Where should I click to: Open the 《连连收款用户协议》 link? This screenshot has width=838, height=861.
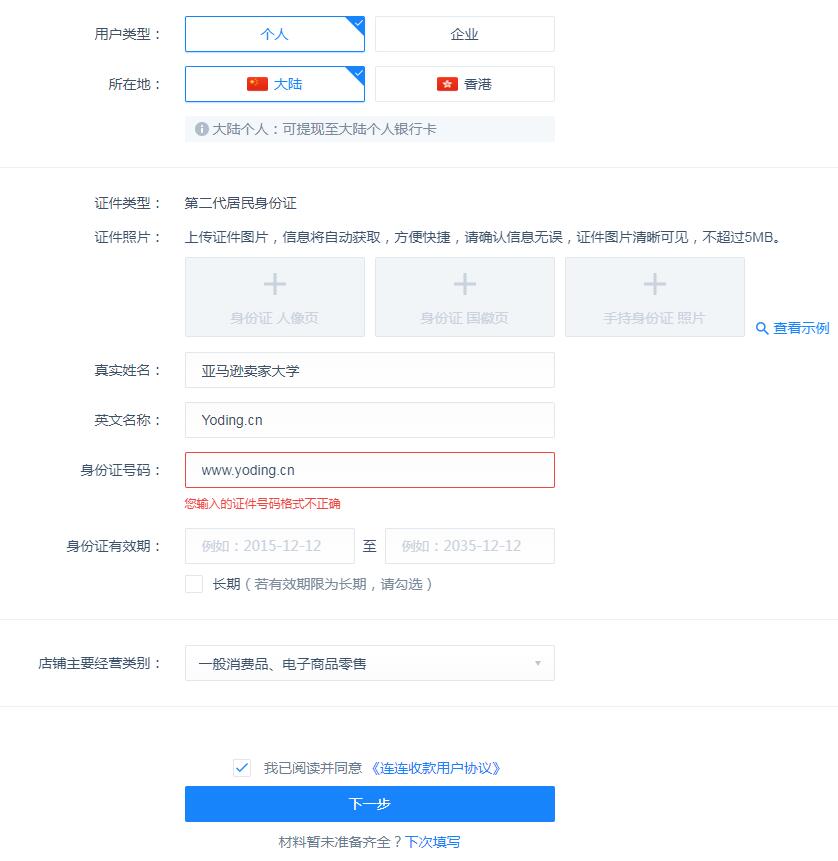coord(435,768)
